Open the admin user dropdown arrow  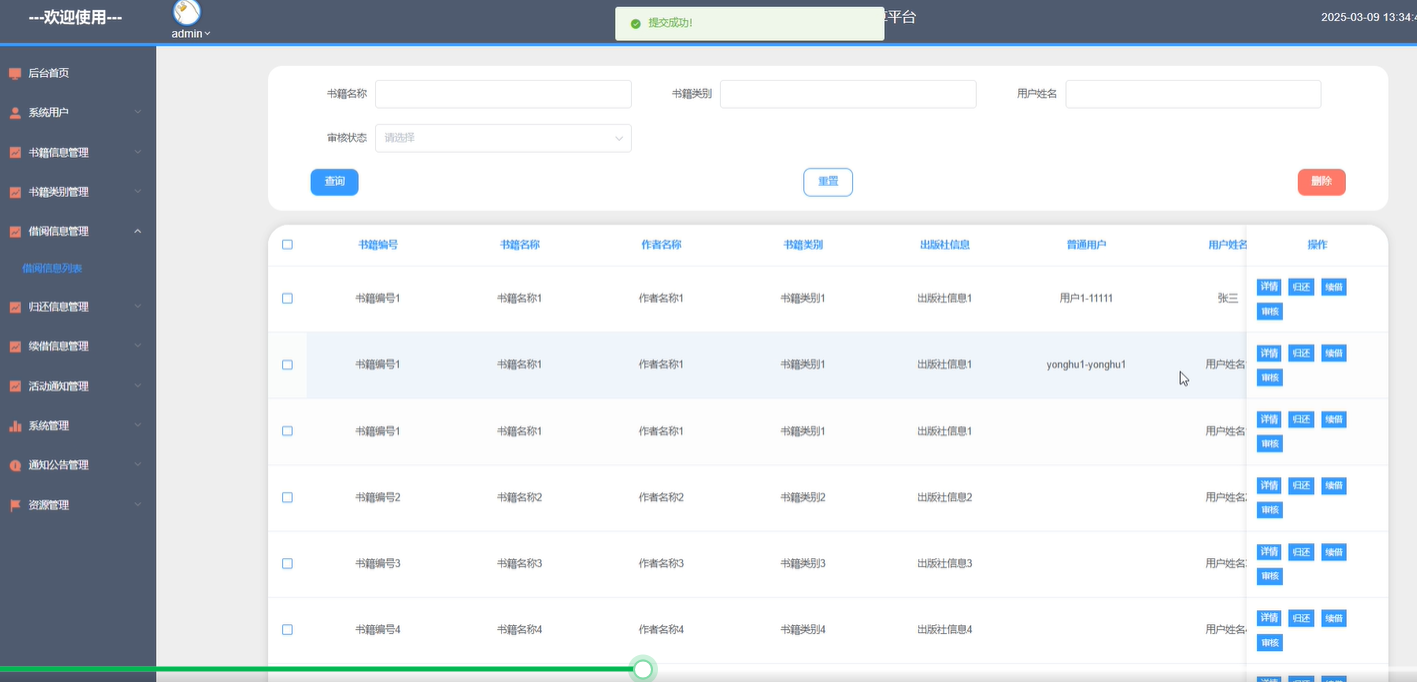(x=208, y=34)
